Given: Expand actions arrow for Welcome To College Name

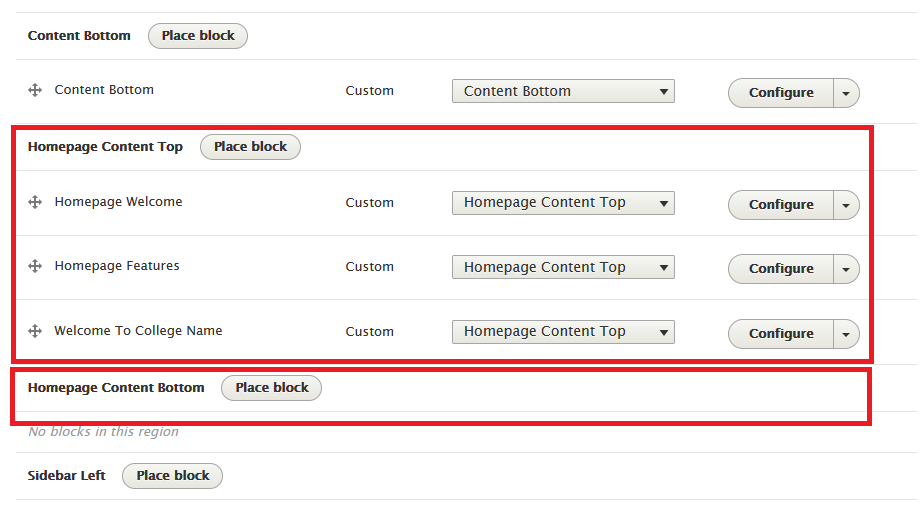Looking at the screenshot, I should (846, 333).
